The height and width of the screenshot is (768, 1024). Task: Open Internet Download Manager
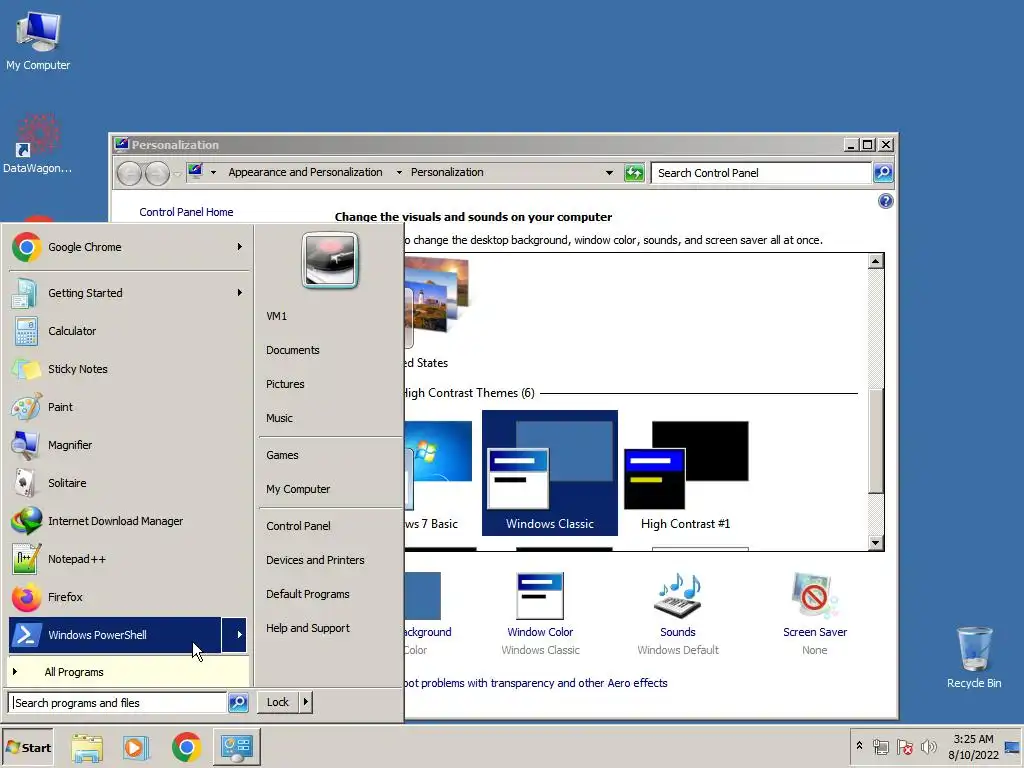click(x=128, y=520)
